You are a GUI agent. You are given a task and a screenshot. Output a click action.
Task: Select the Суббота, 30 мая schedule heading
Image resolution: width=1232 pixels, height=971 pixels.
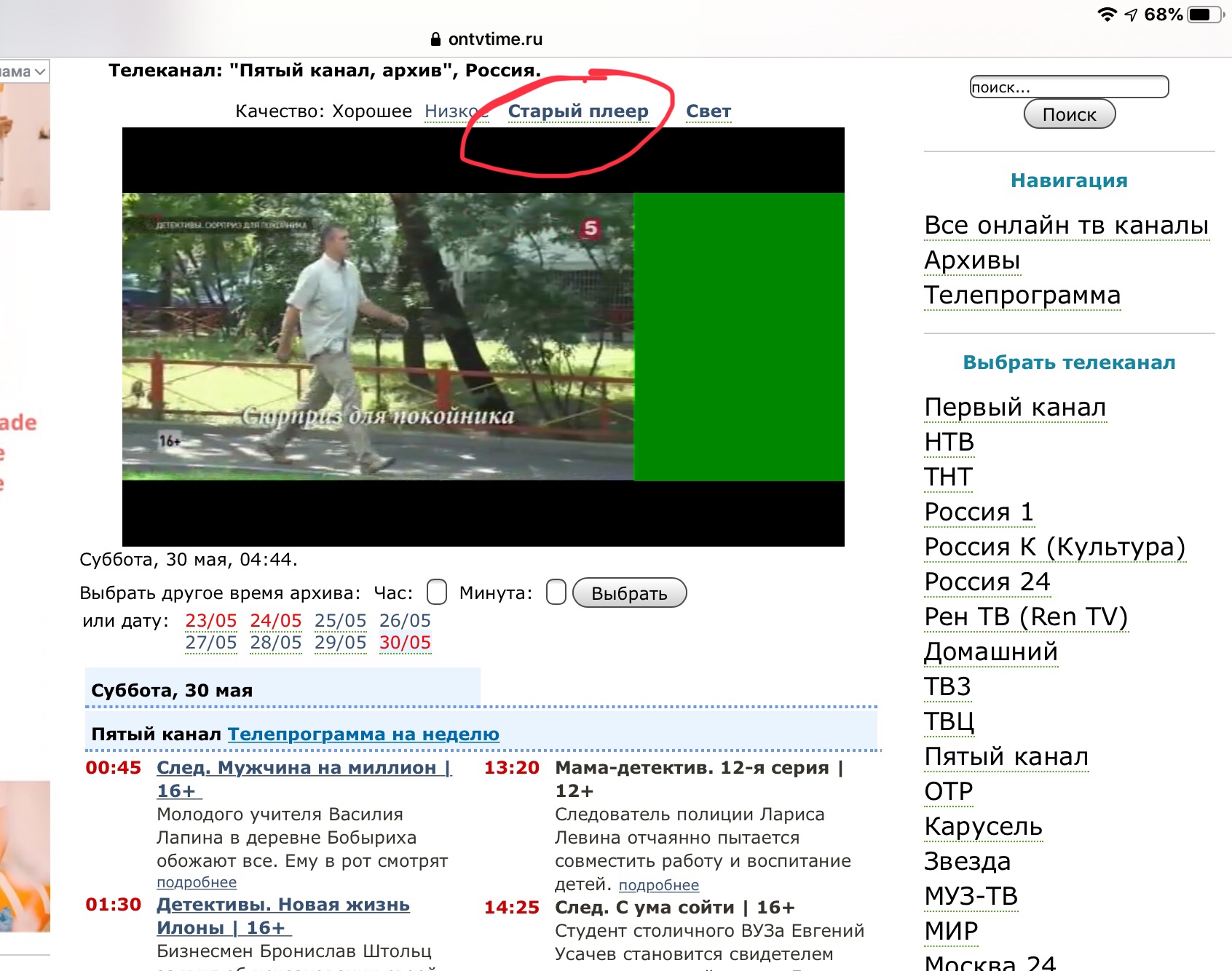[x=172, y=690]
